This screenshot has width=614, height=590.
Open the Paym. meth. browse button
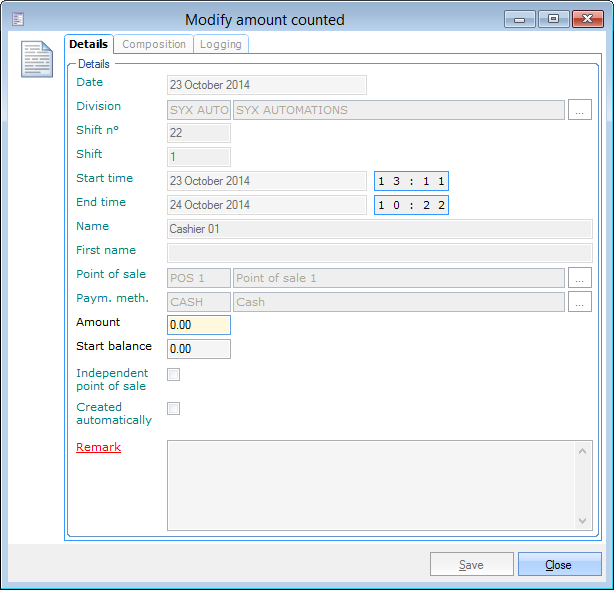(x=580, y=302)
